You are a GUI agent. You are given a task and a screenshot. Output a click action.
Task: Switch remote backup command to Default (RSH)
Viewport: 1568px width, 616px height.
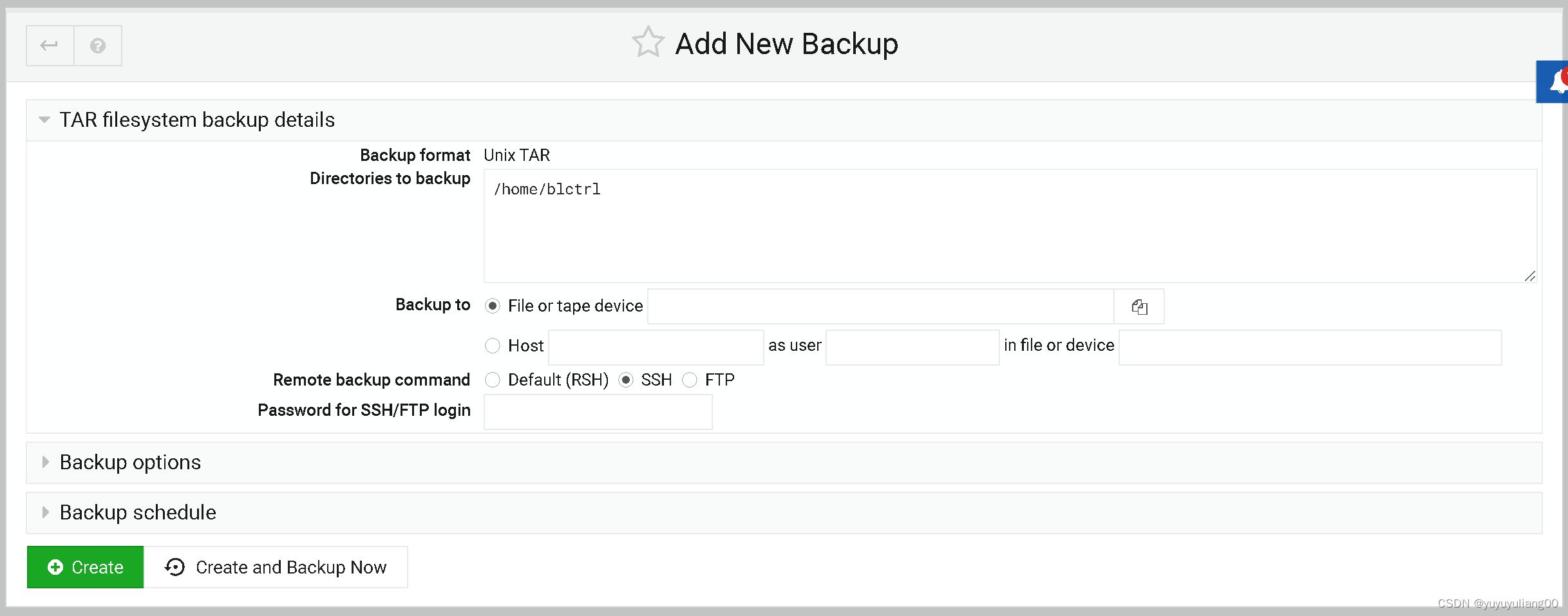493,380
